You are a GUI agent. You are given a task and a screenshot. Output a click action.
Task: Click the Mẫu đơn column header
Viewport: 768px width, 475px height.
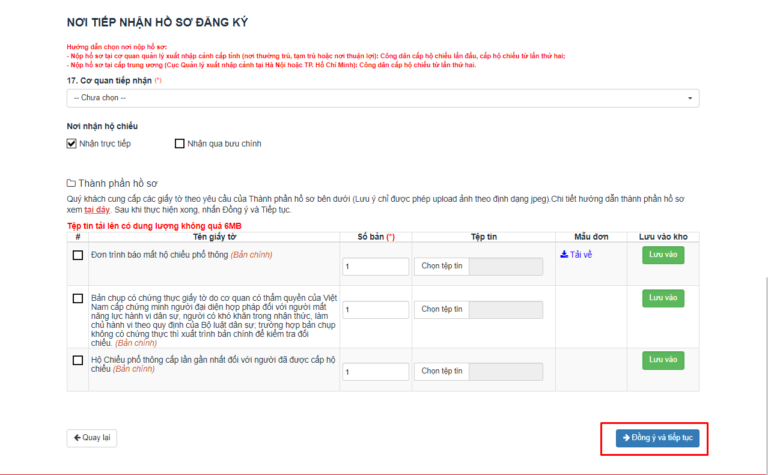pyautogui.click(x=591, y=237)
